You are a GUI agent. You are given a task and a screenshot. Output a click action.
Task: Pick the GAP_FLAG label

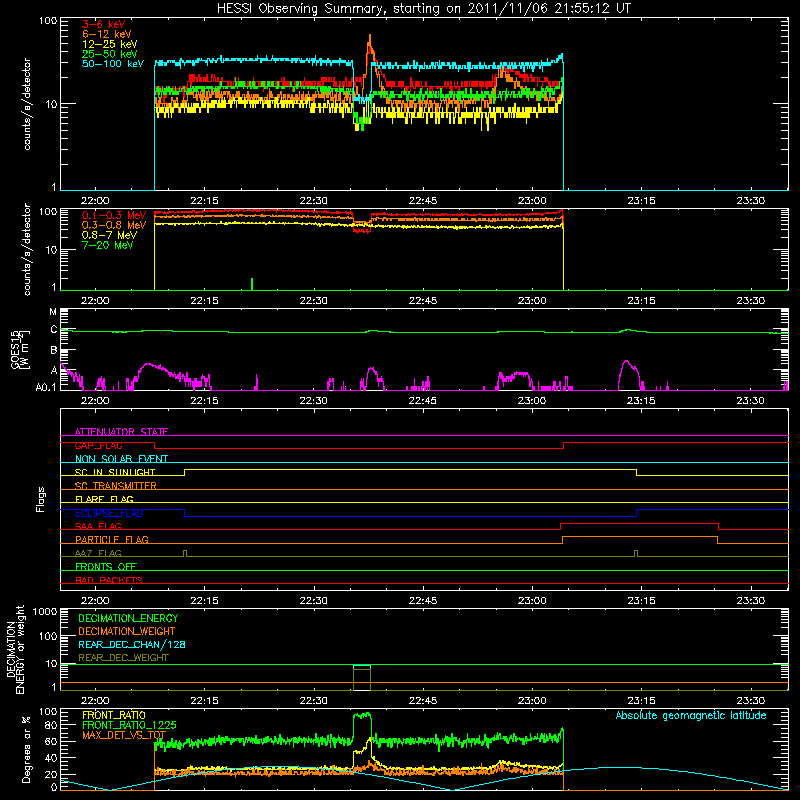point(98,445)
